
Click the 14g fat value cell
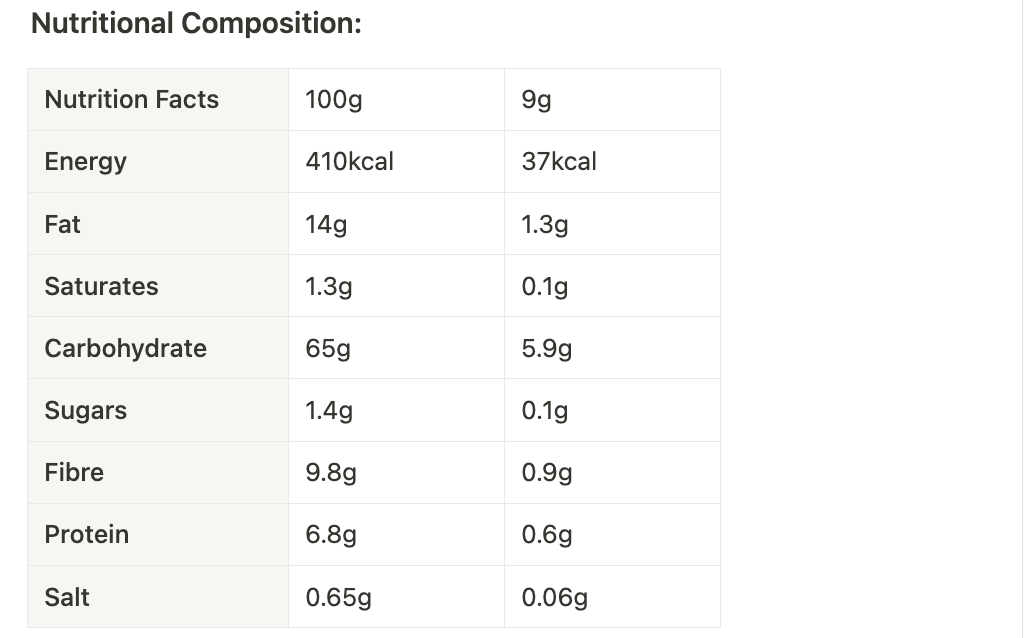[396, 224]
